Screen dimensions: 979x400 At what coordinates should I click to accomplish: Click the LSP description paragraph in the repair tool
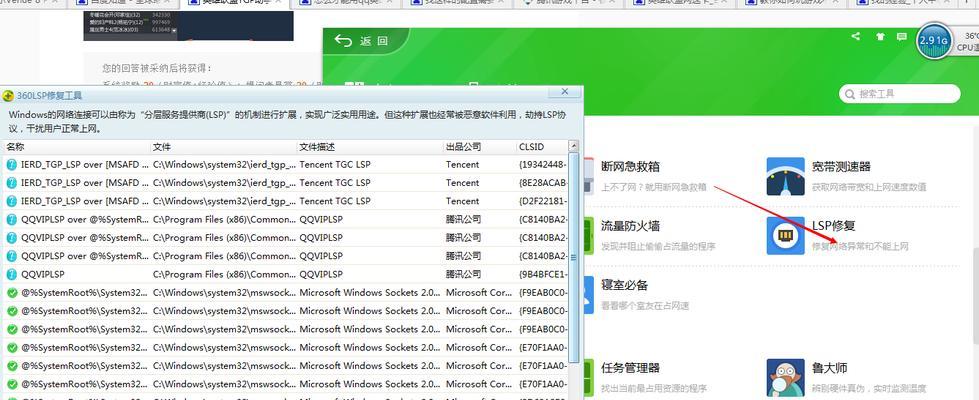[288, 122]
